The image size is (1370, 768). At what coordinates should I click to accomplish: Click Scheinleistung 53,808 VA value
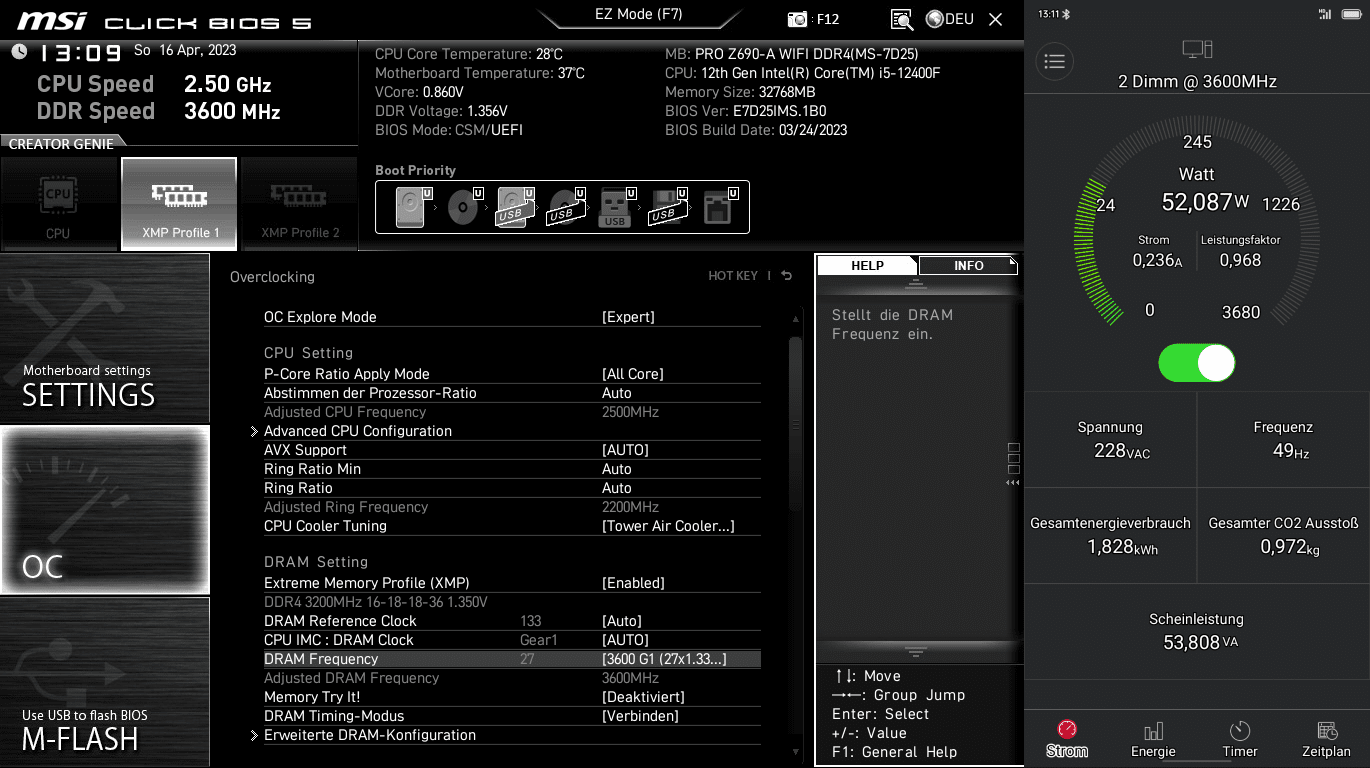pos(1200,642)
